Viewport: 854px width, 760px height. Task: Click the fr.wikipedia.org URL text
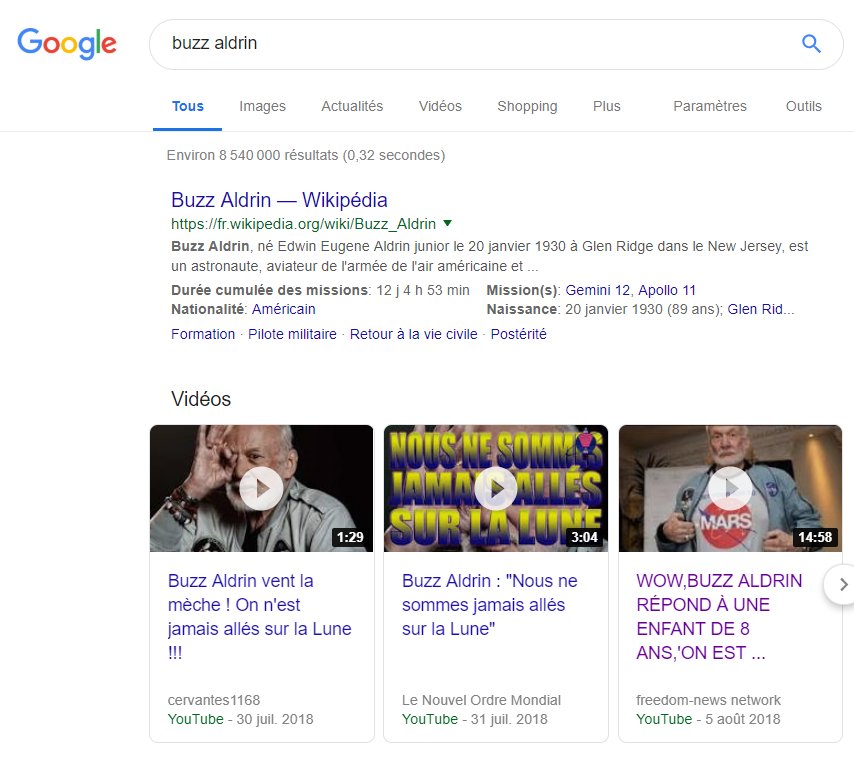point(303,224)
